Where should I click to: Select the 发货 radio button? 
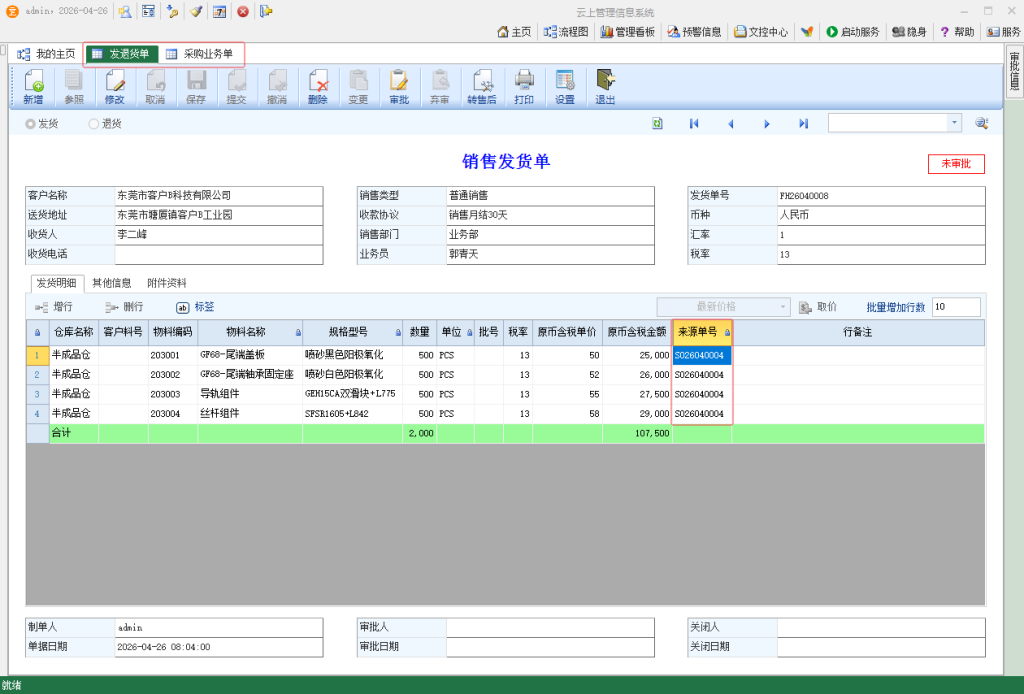(31, 124)
